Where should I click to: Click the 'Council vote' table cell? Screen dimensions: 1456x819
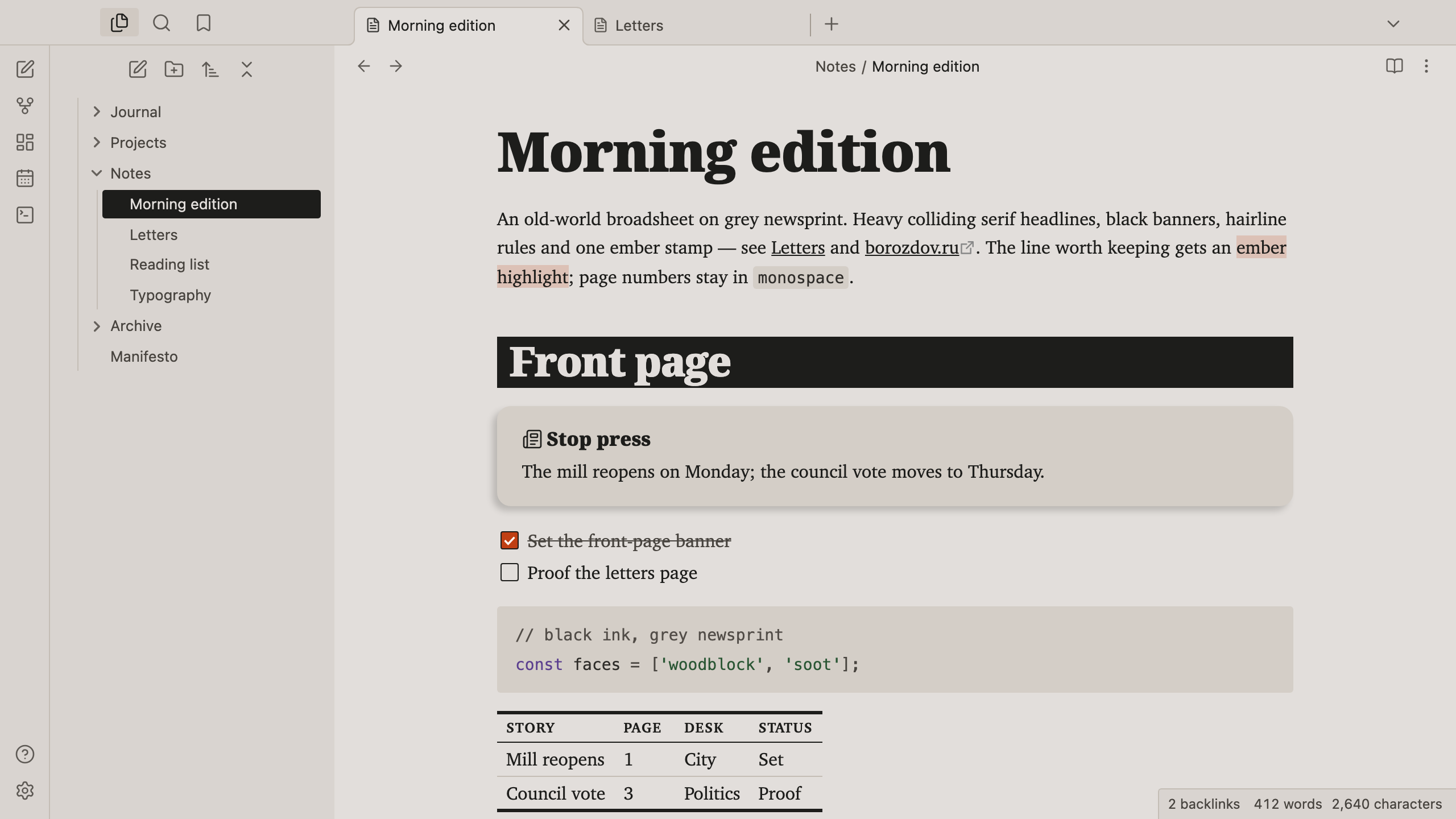(x=556, y=793)
